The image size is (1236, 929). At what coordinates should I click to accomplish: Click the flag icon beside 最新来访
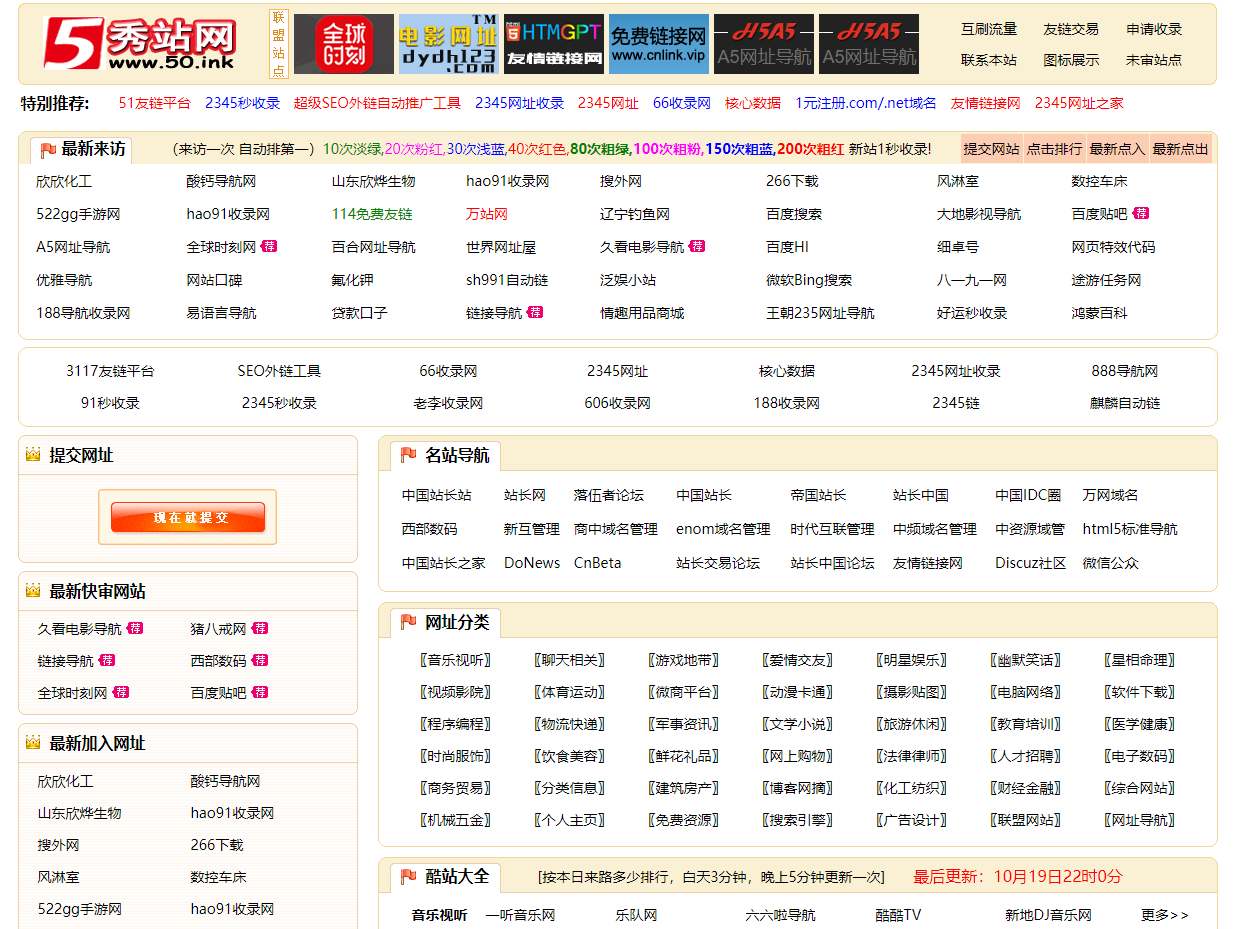click(48, 151)
